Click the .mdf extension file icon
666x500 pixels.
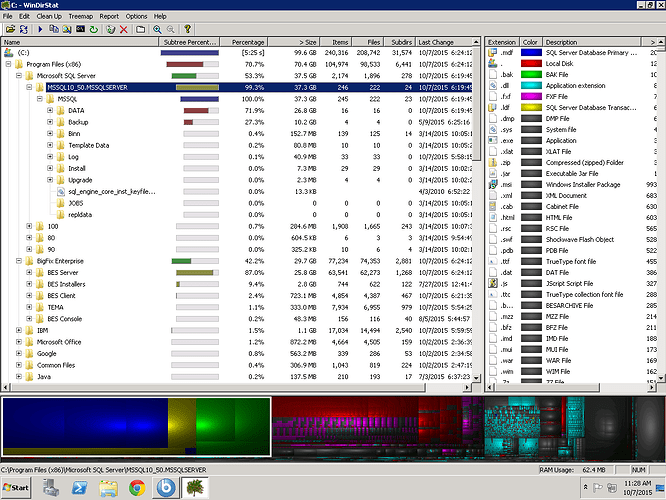(x=493, y=53)
